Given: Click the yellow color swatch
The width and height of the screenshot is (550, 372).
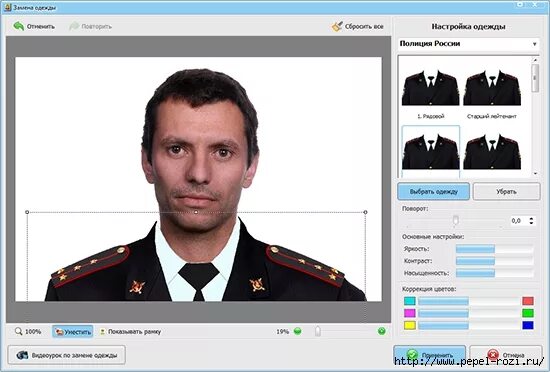Looking at the screenshot, I should (410, 325).
